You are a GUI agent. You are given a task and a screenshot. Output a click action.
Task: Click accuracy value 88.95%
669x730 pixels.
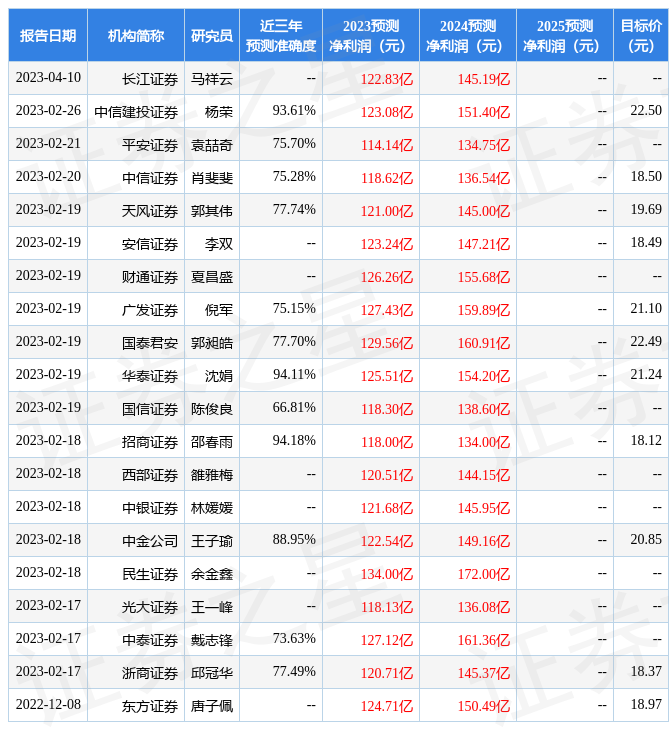[294, 540]
